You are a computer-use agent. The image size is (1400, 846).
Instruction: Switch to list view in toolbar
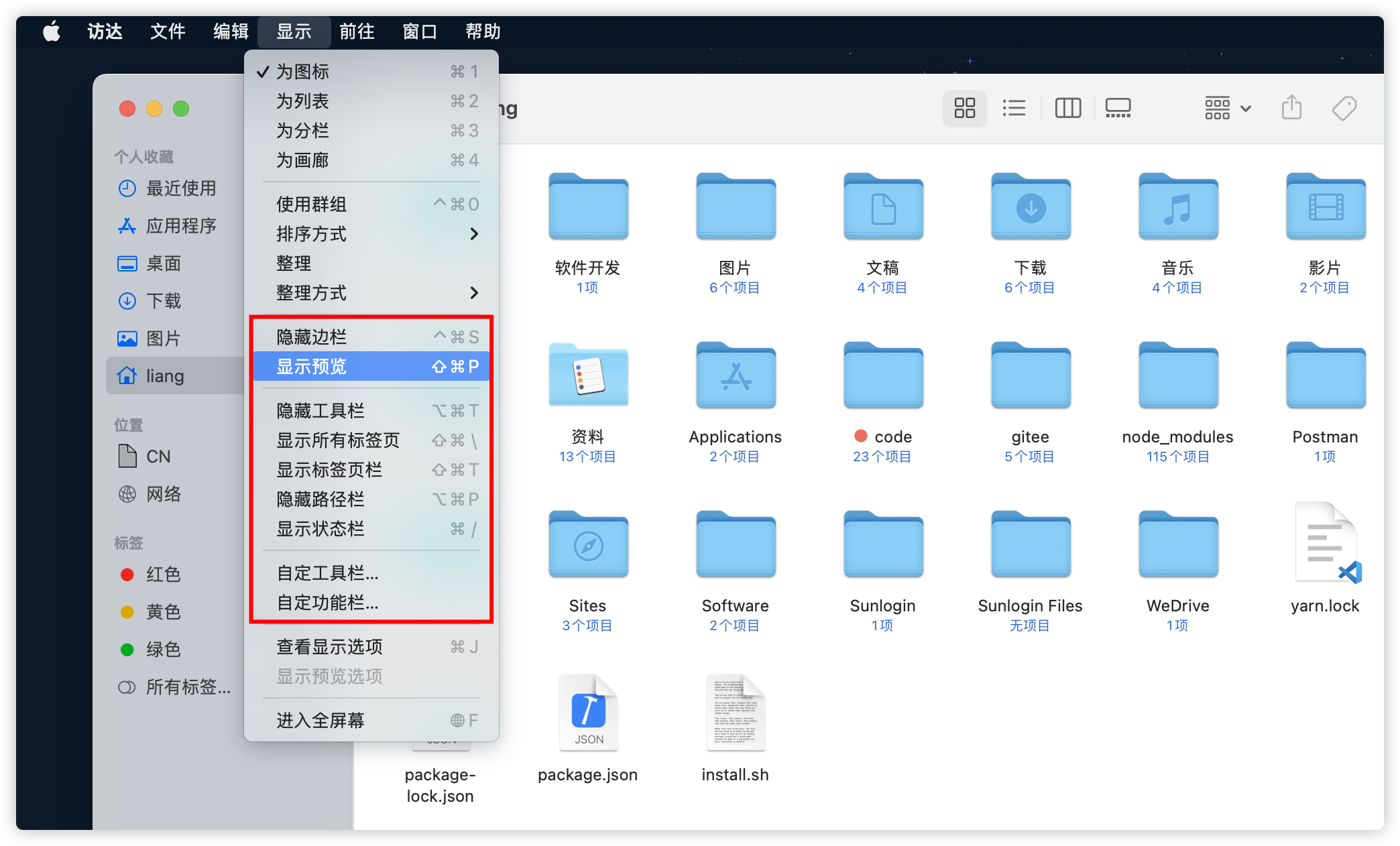[1014, 108]
